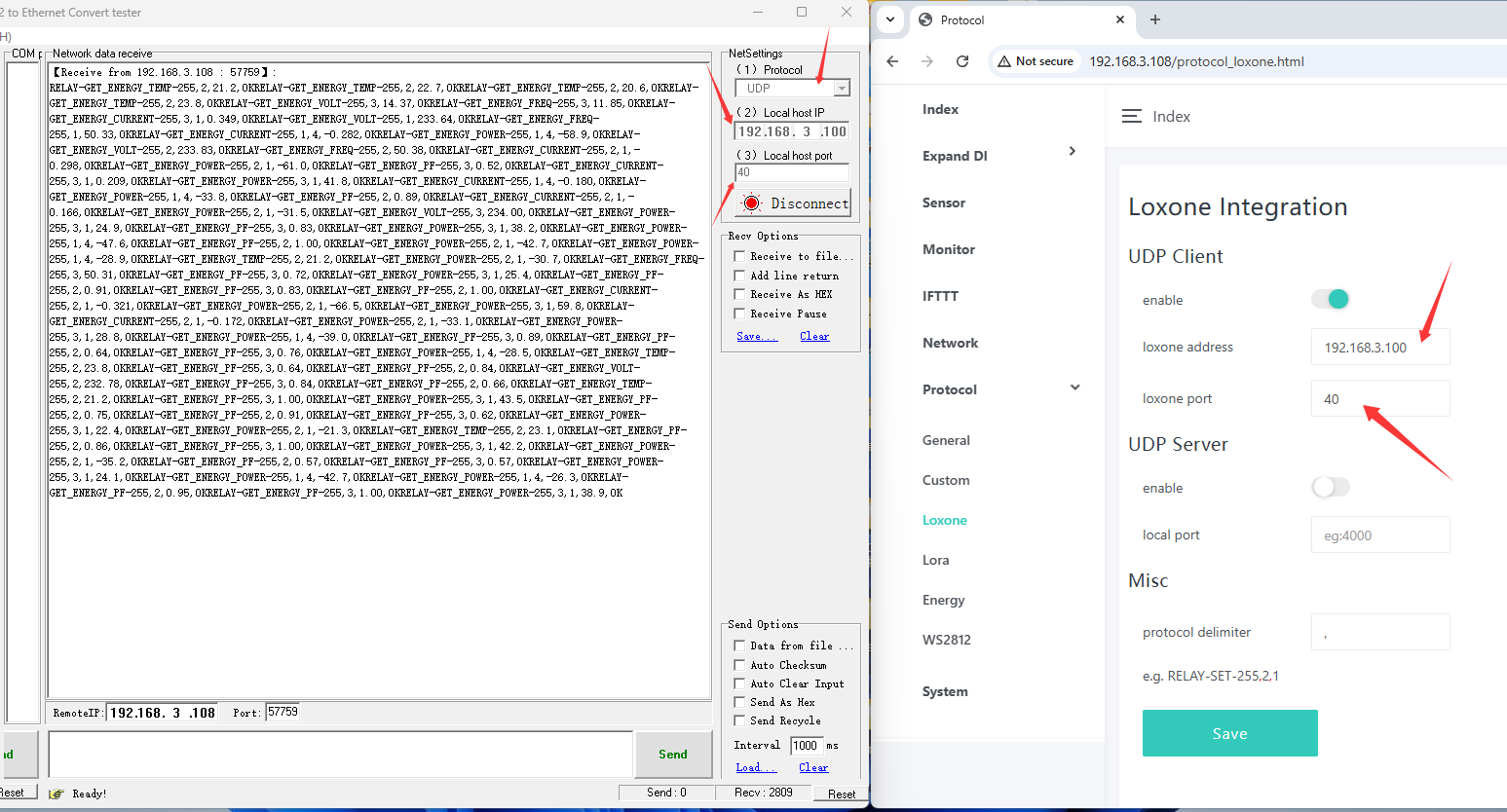
Task: Click the loxone port input field
Action: tap(1380, 398)
